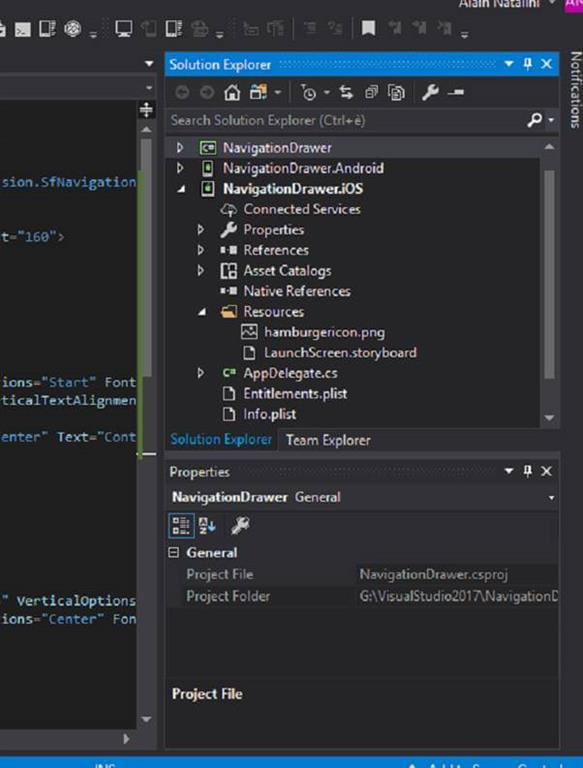Switch to the Solution Explorer tab
The width and height of the screenshot is (583, 768).
221,439
